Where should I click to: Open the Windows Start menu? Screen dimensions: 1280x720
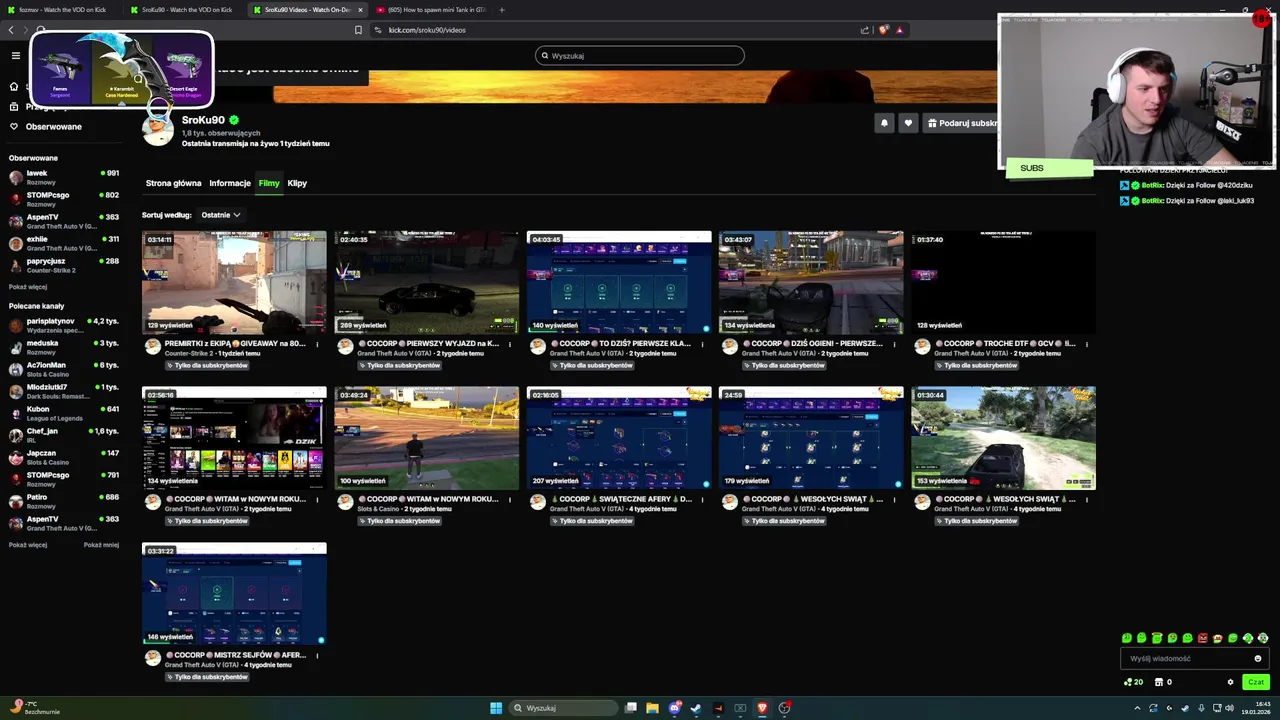(x=496, y=708)
